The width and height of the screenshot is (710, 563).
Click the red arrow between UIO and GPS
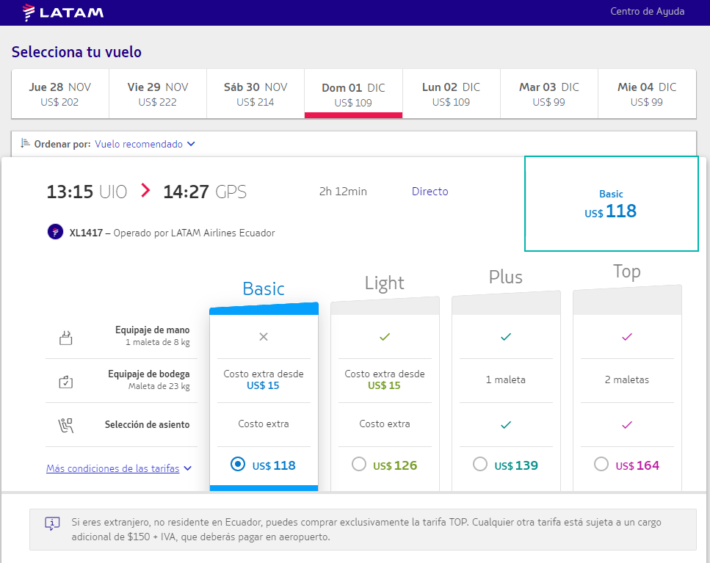tap(145, 190)
